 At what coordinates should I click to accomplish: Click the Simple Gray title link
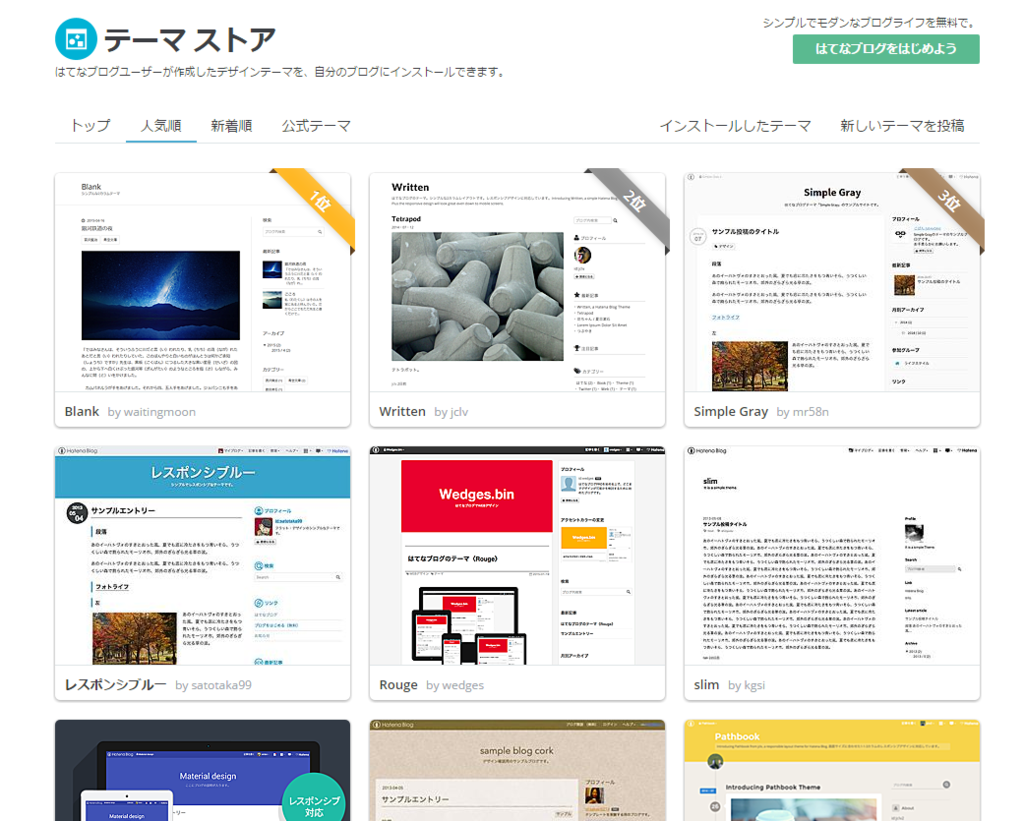(731, 411)
